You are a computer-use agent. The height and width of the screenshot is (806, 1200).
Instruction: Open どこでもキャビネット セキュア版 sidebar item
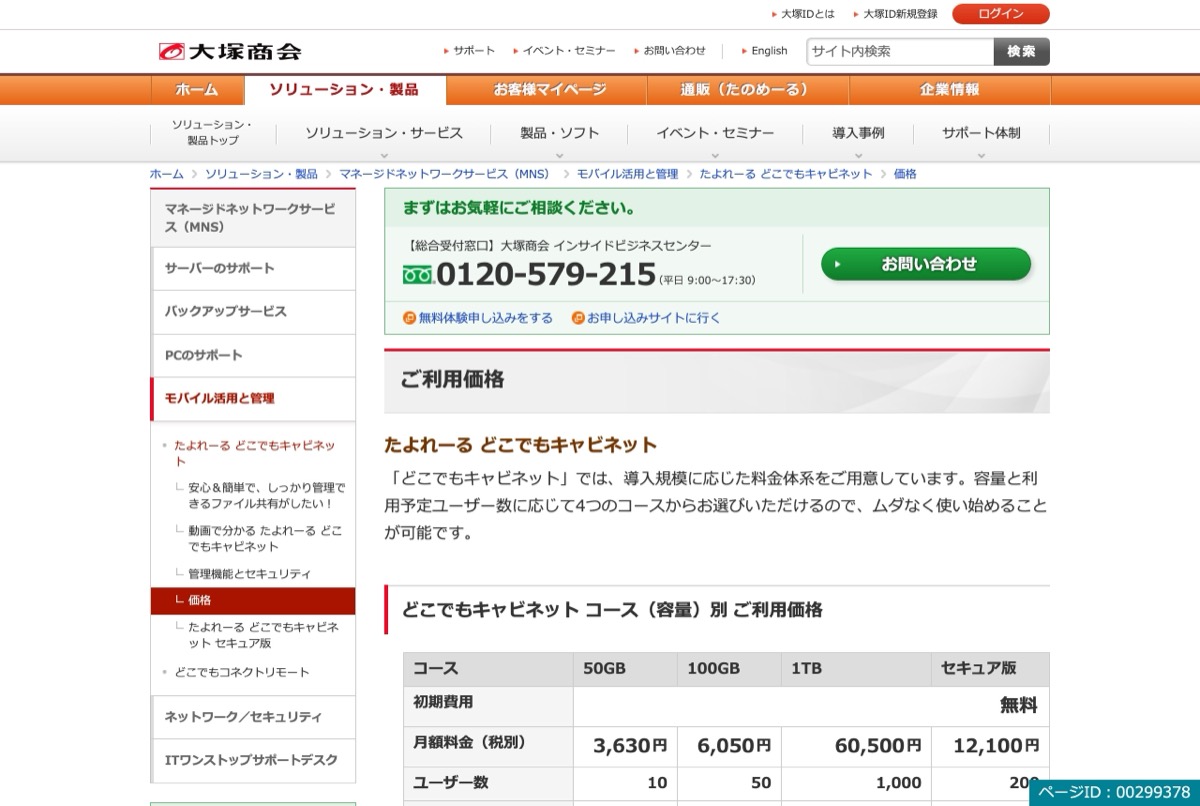[x=264, y=635]
